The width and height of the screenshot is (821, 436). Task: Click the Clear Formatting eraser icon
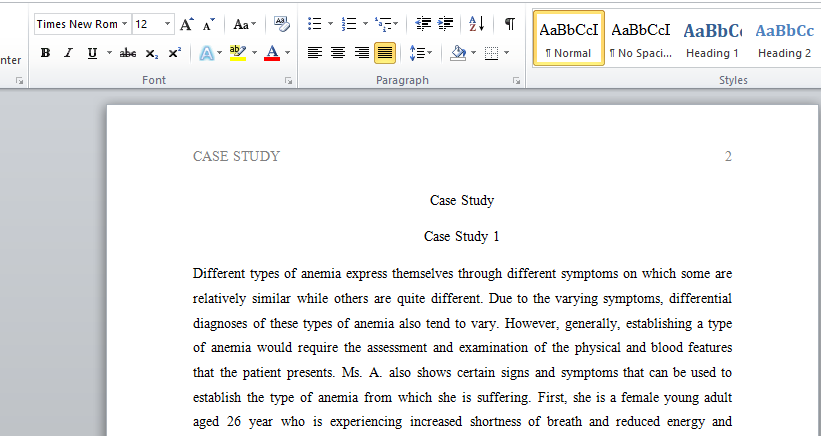(282, 24)
